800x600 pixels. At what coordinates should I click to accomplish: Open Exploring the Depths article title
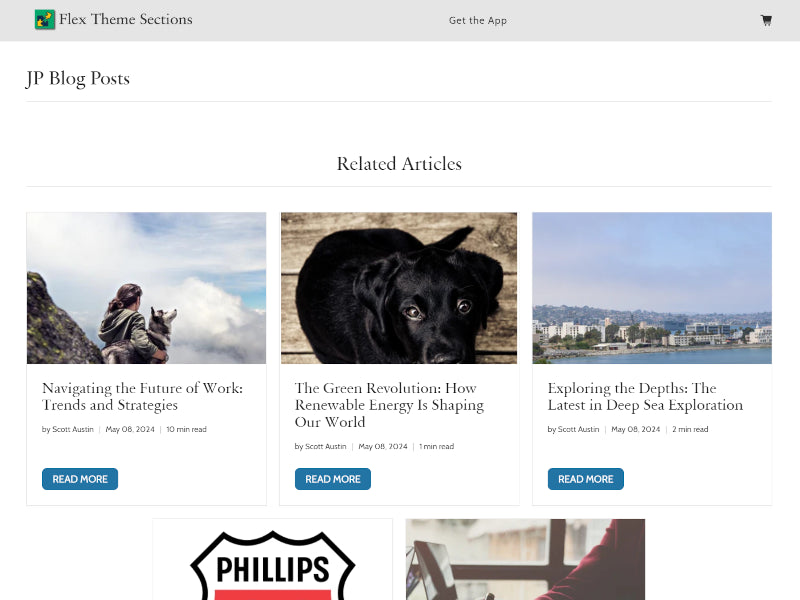tap(645, 396)
